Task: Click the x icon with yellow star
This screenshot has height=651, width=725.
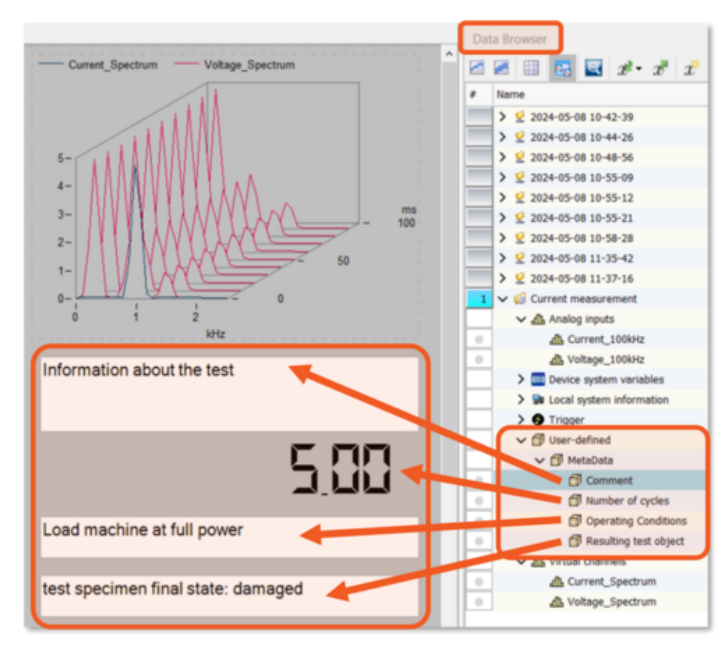Action: tap(692, 68)
